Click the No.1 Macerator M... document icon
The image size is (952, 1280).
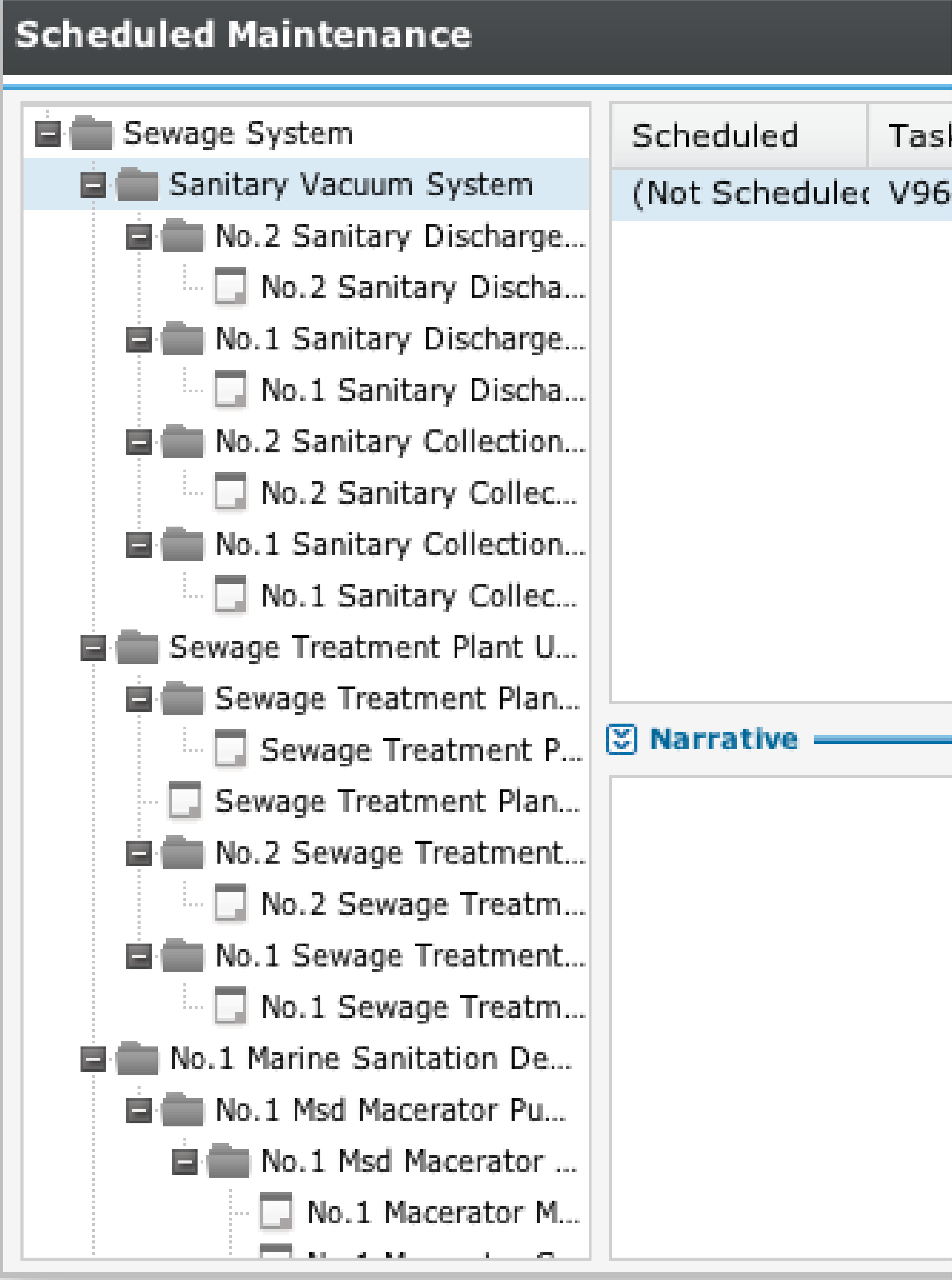[276, 1211]
